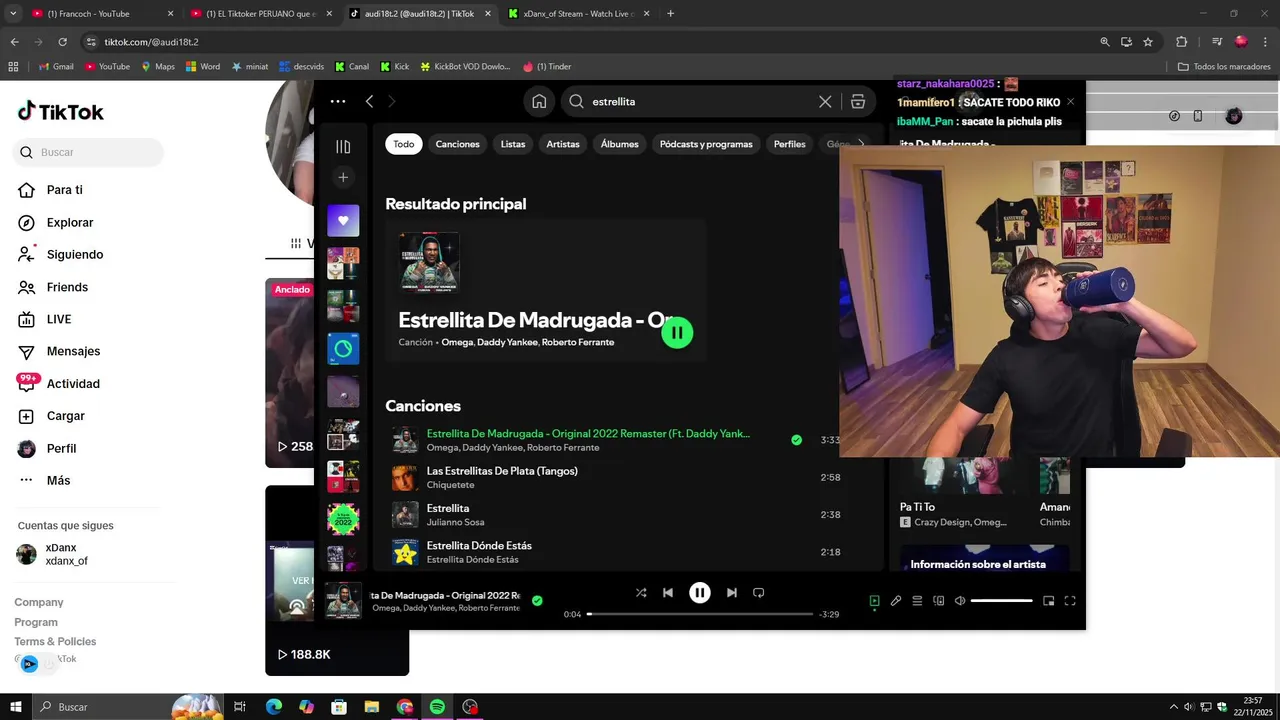Open Kick bookmark
The width and height of the screenshot is (1280, 720).
point(395,67)
